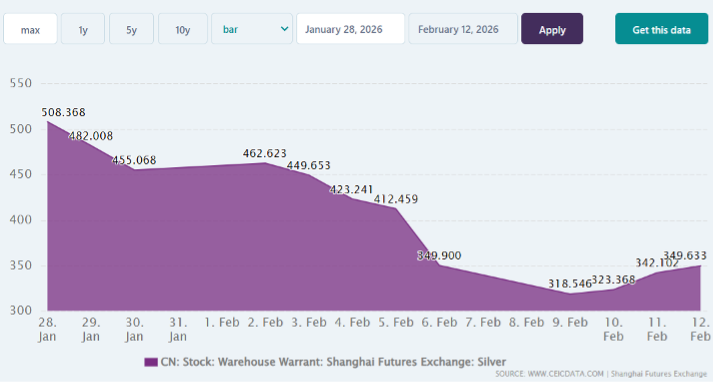The image size is (713, 383).
Task: Set time range to 10y
Action: click(x=183, y=29)
